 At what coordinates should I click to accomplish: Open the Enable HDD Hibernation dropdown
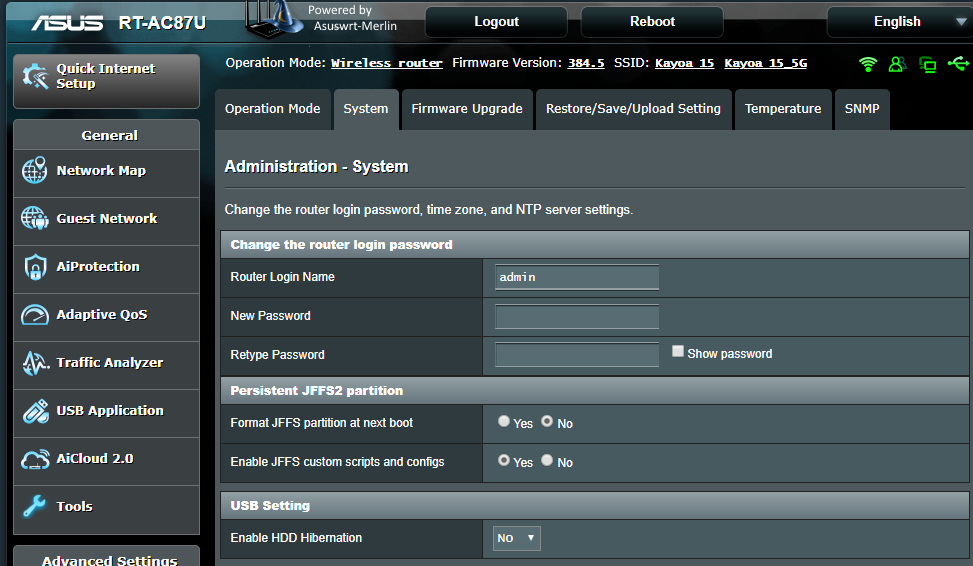point(517,538)
